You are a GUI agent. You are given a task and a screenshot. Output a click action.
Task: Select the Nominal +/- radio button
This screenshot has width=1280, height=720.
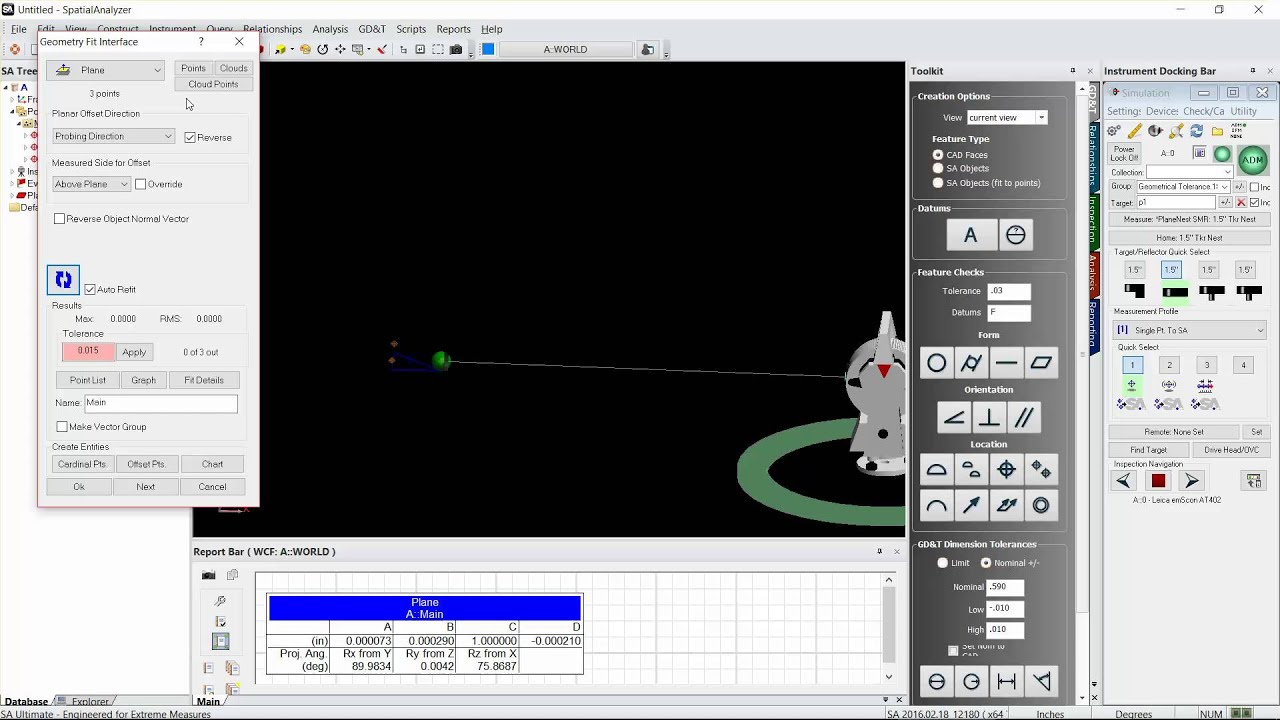coord(986,563)
